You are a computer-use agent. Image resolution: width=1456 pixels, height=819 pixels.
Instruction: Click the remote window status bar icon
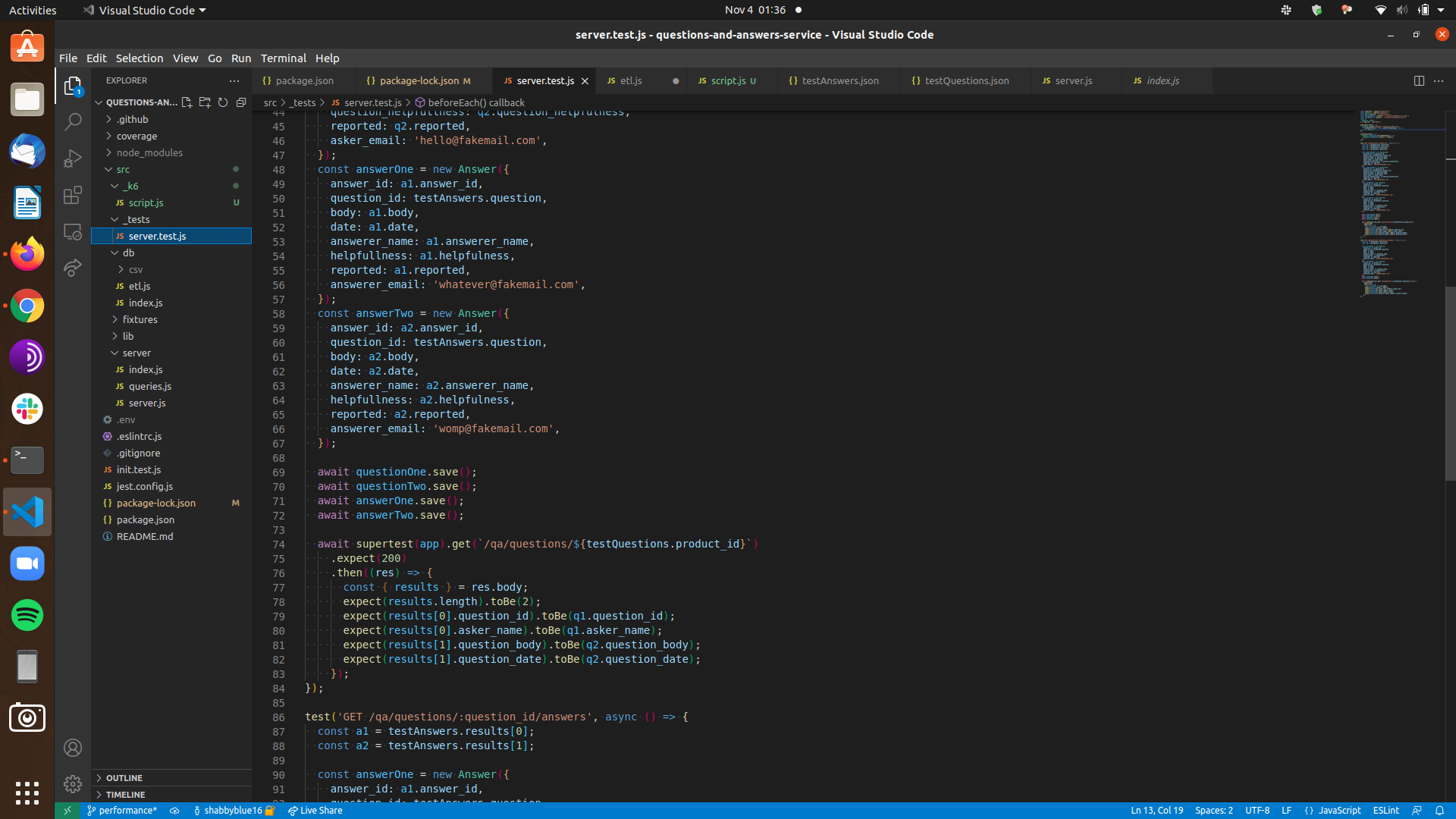click(67, 811)
